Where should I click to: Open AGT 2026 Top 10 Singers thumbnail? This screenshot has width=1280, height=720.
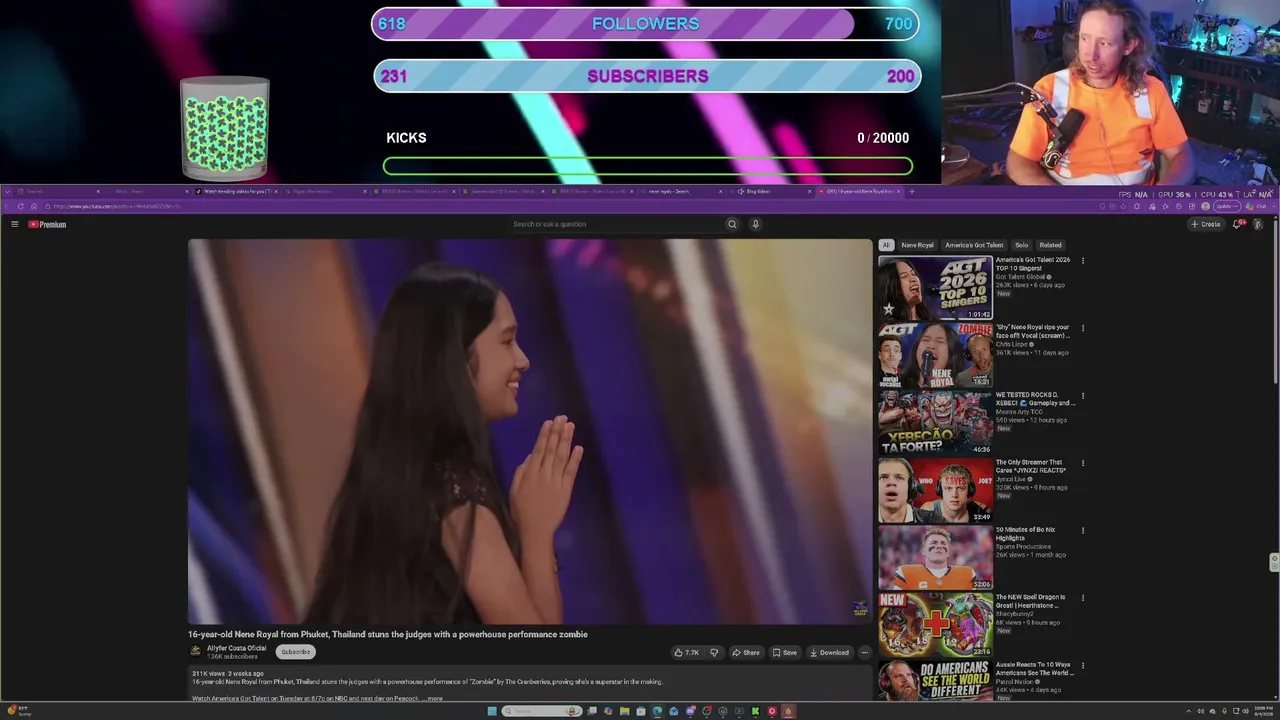pyautogui.click(x=935, y=288)
